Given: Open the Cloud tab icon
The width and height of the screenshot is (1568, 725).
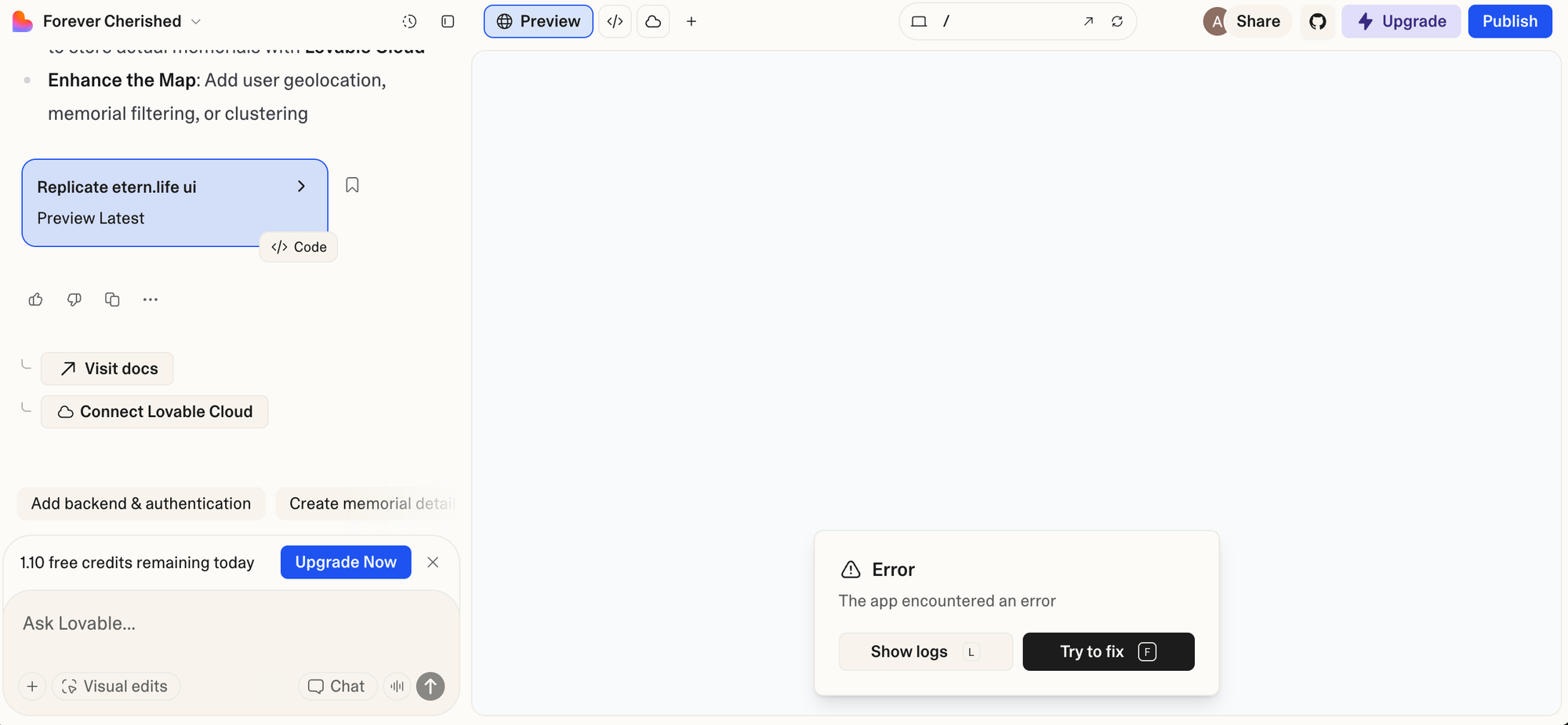Looking at the screenshot, I should click(x=653, y=21).
